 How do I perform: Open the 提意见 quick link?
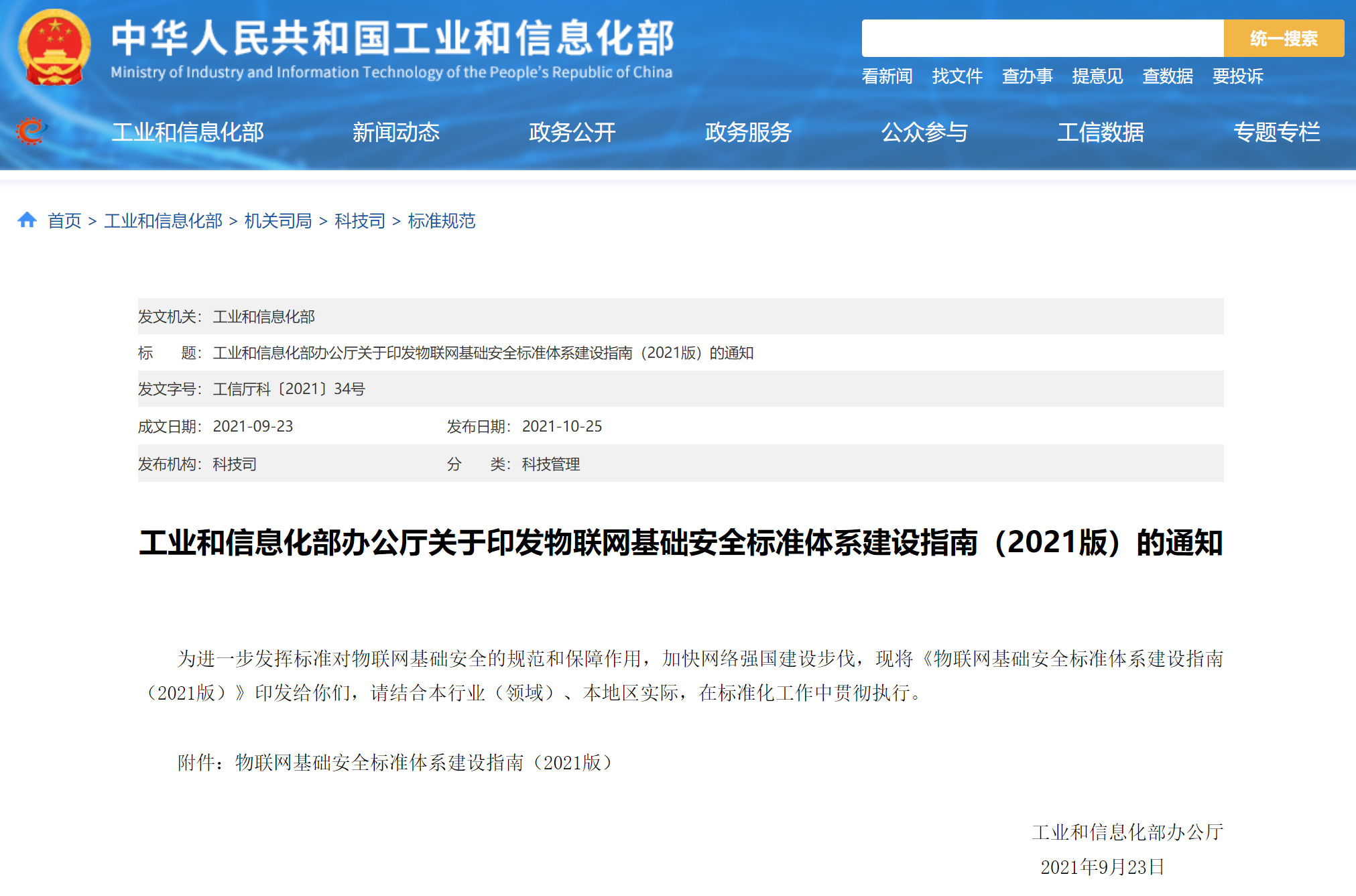[x=1097, y=76]
